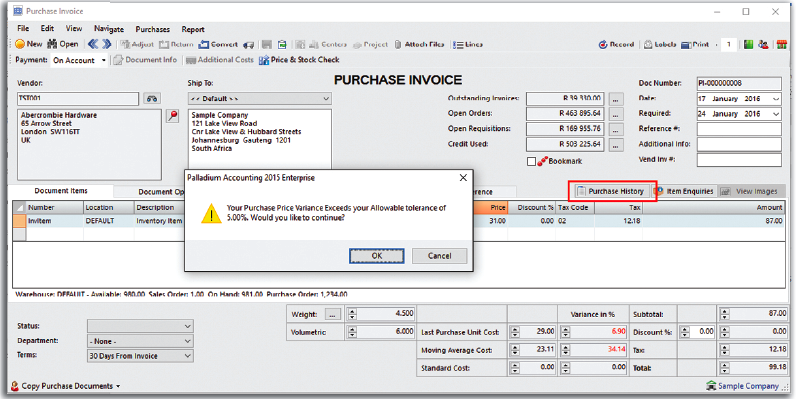Open the Report menu
Image resolution: width=796 pixels, height=399 pixels.
193,29
